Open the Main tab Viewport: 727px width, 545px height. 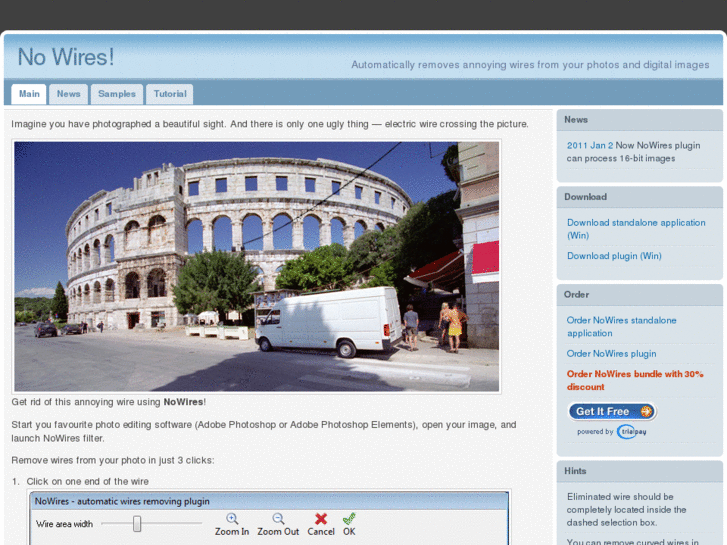[29, 94]
